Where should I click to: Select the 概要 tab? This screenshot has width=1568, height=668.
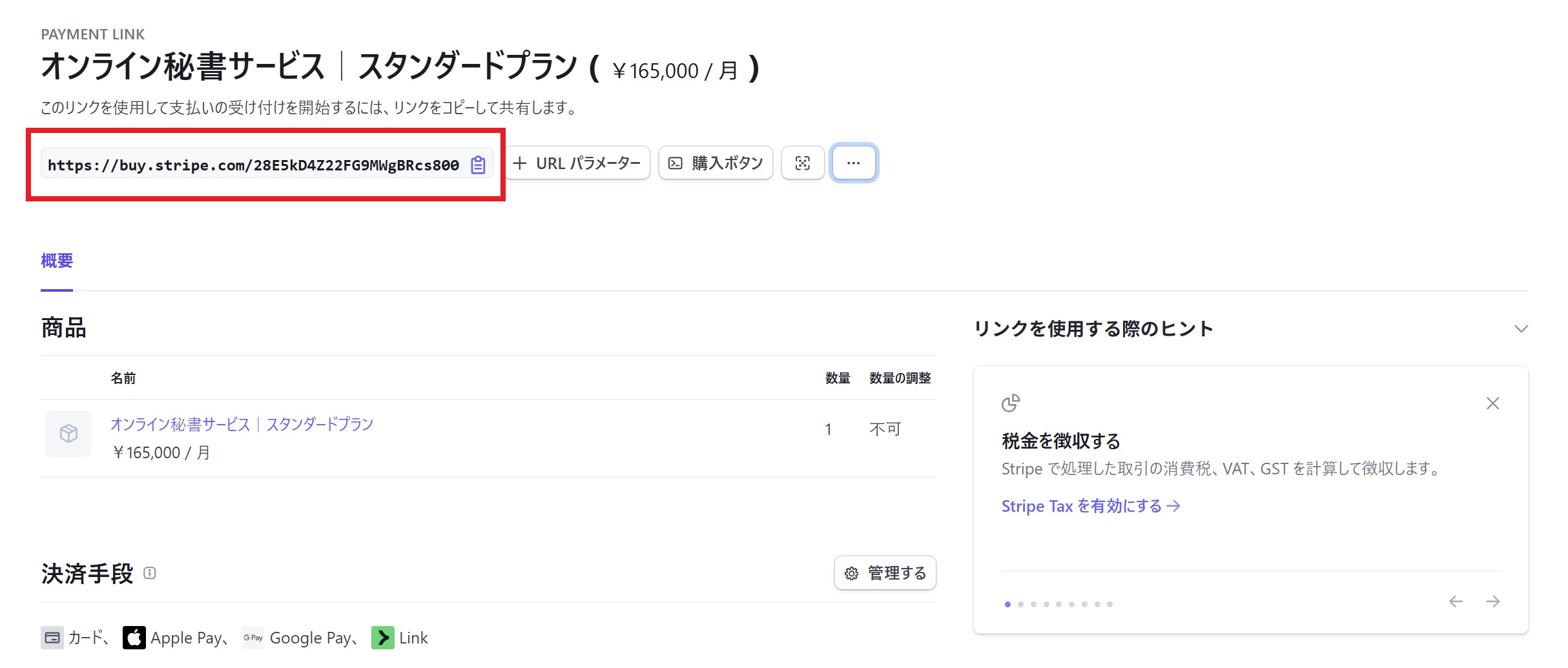tap(57, 261)
